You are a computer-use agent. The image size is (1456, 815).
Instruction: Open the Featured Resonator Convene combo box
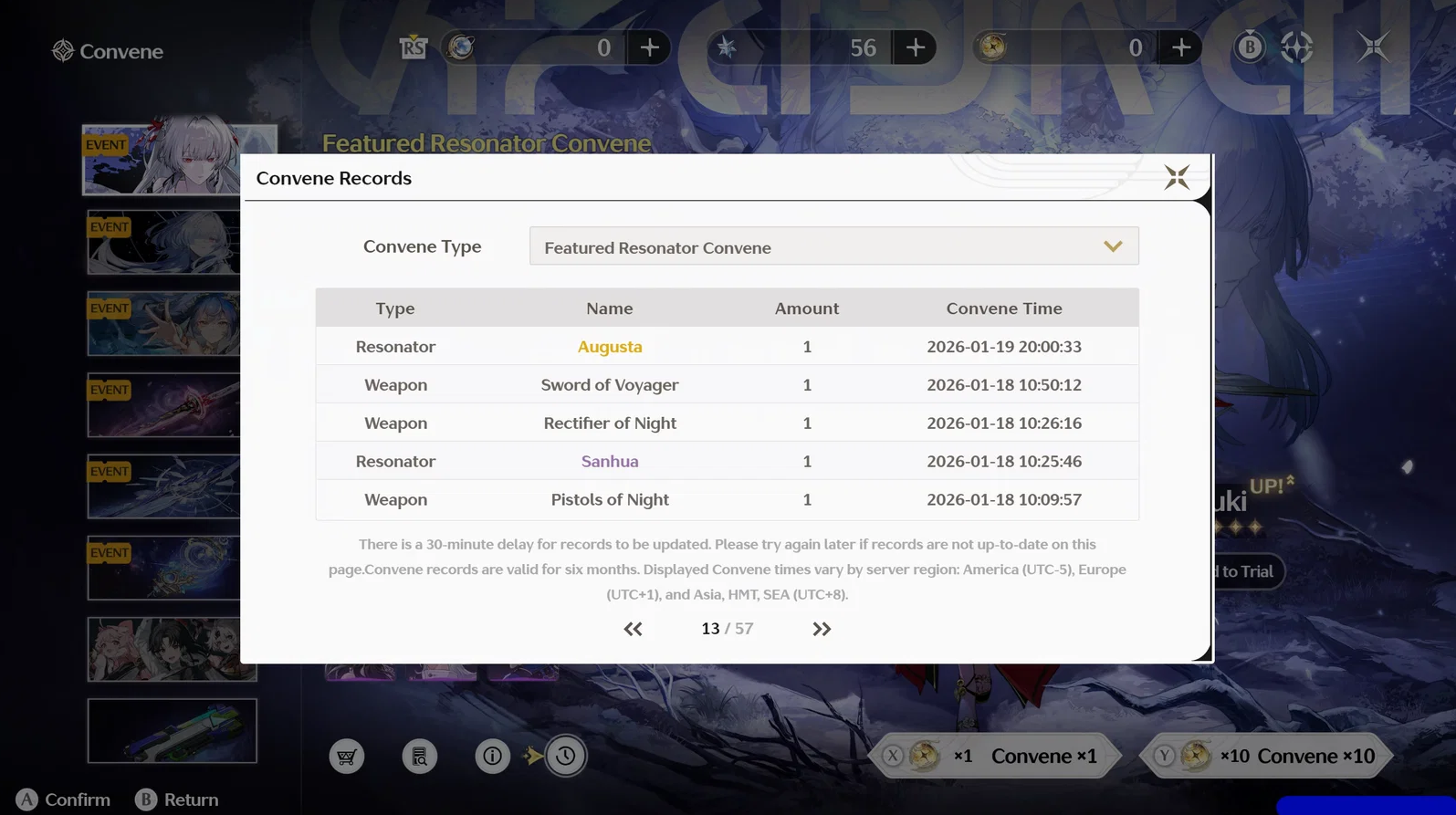834,246
